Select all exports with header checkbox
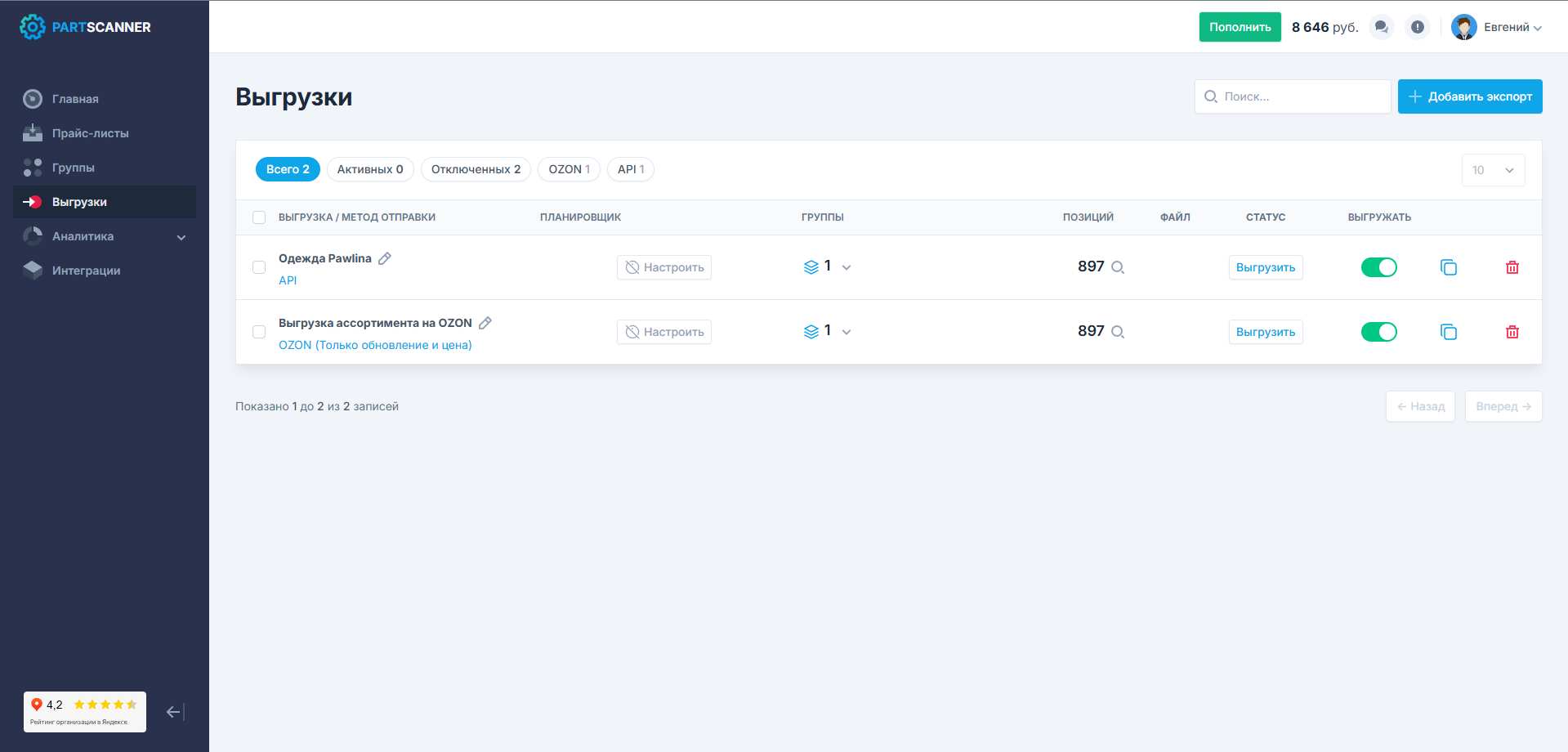Screen dimensions: 1568x752 point(259,217)
